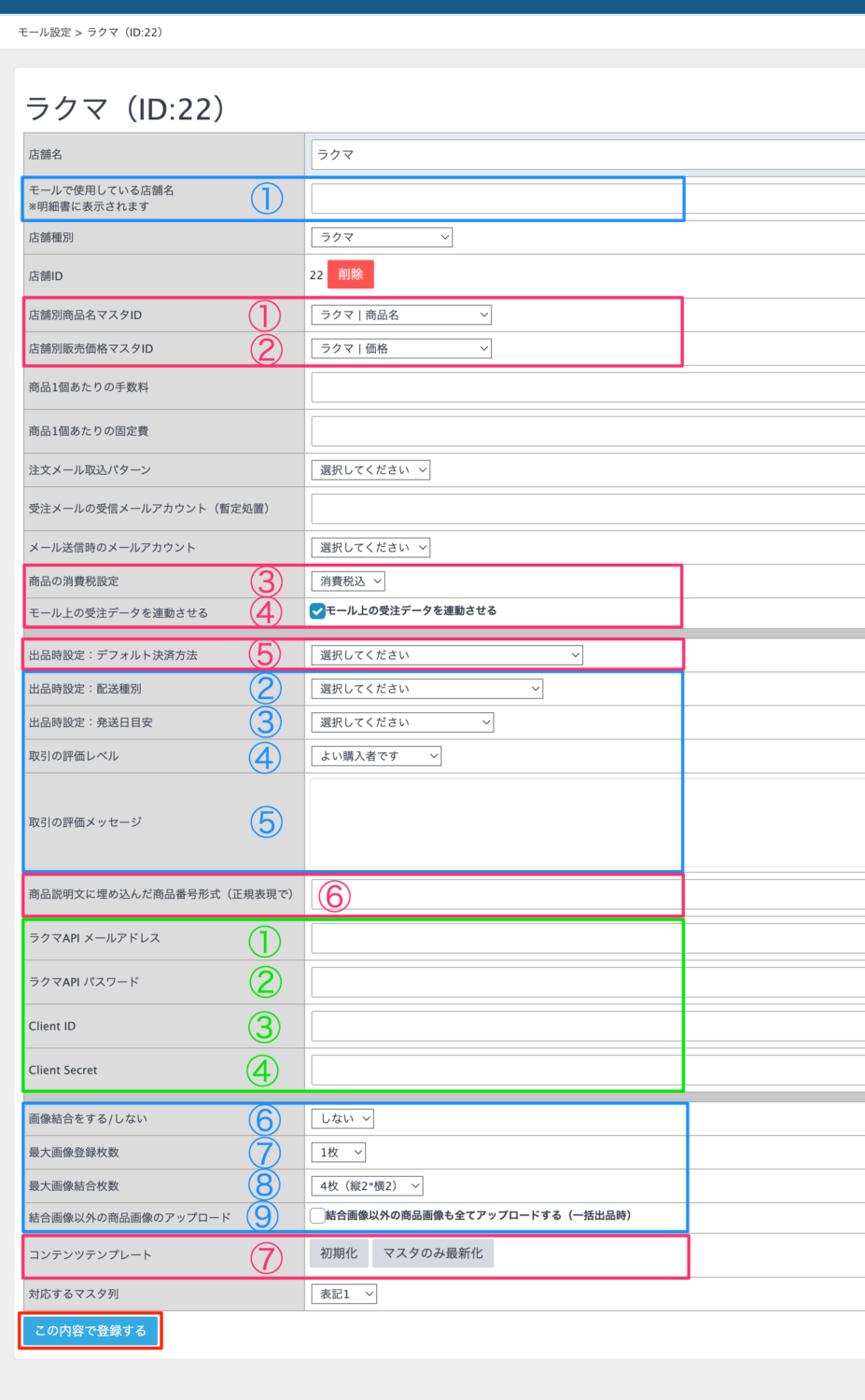Open the 店舗別商品名マスタID dropdown
The width and height of the screenshot is (865, 1400).
tap(401, 315)
